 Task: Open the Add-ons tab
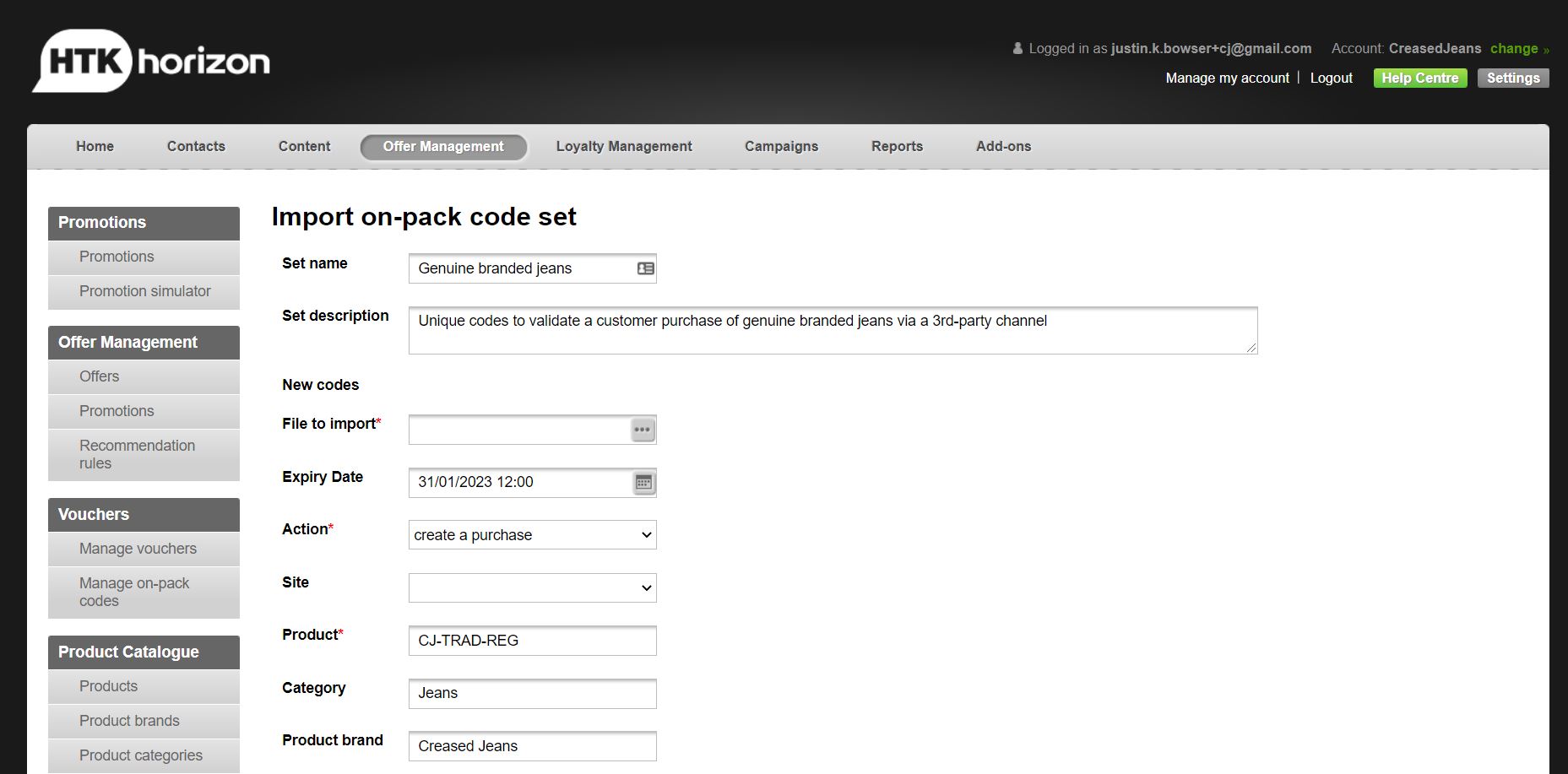(1003, 146)
